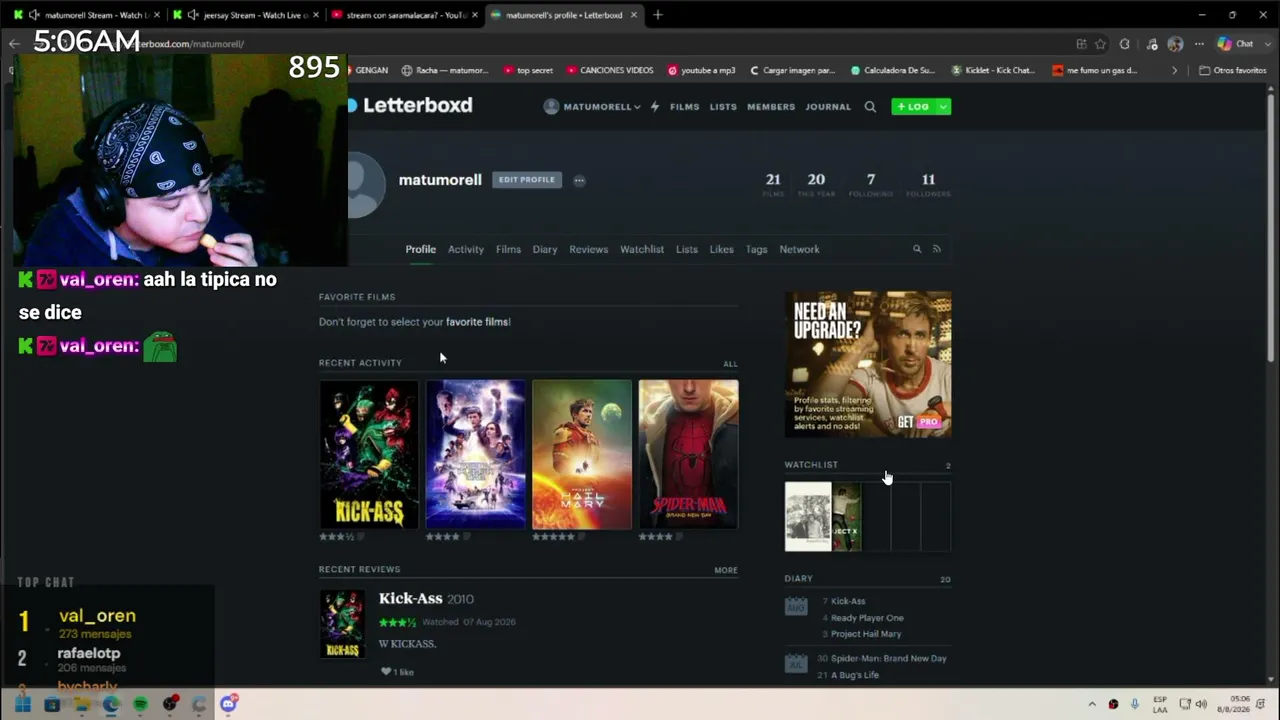Open FILMS in the top navigation
This screenshot has height=720, width=1280.
coord(685,107)
